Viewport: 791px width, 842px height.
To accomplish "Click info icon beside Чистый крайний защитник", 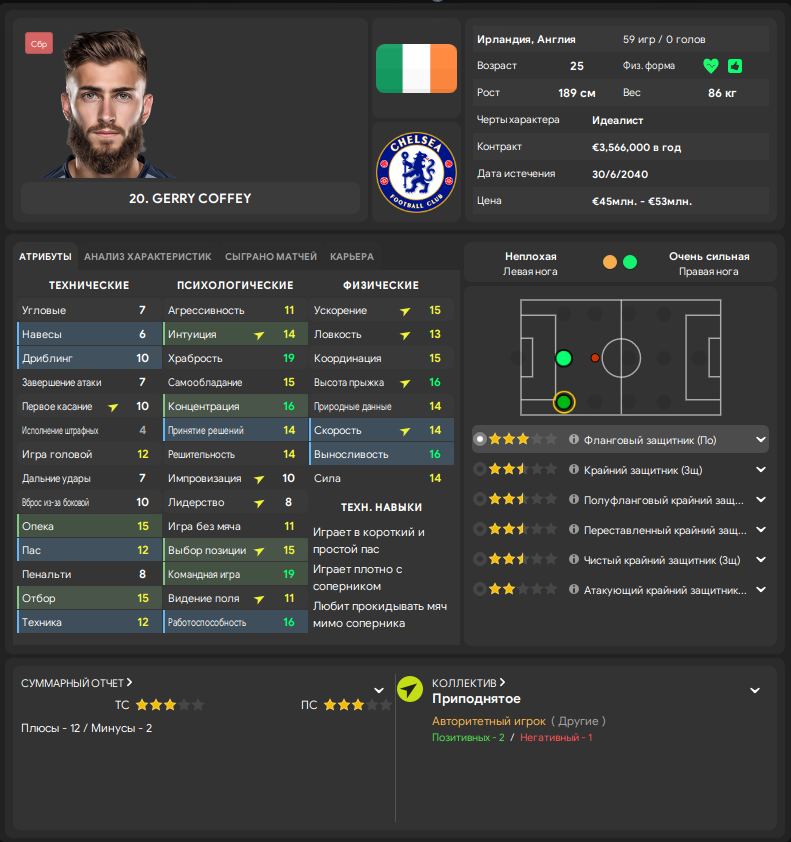I will [x=574, y=559].
